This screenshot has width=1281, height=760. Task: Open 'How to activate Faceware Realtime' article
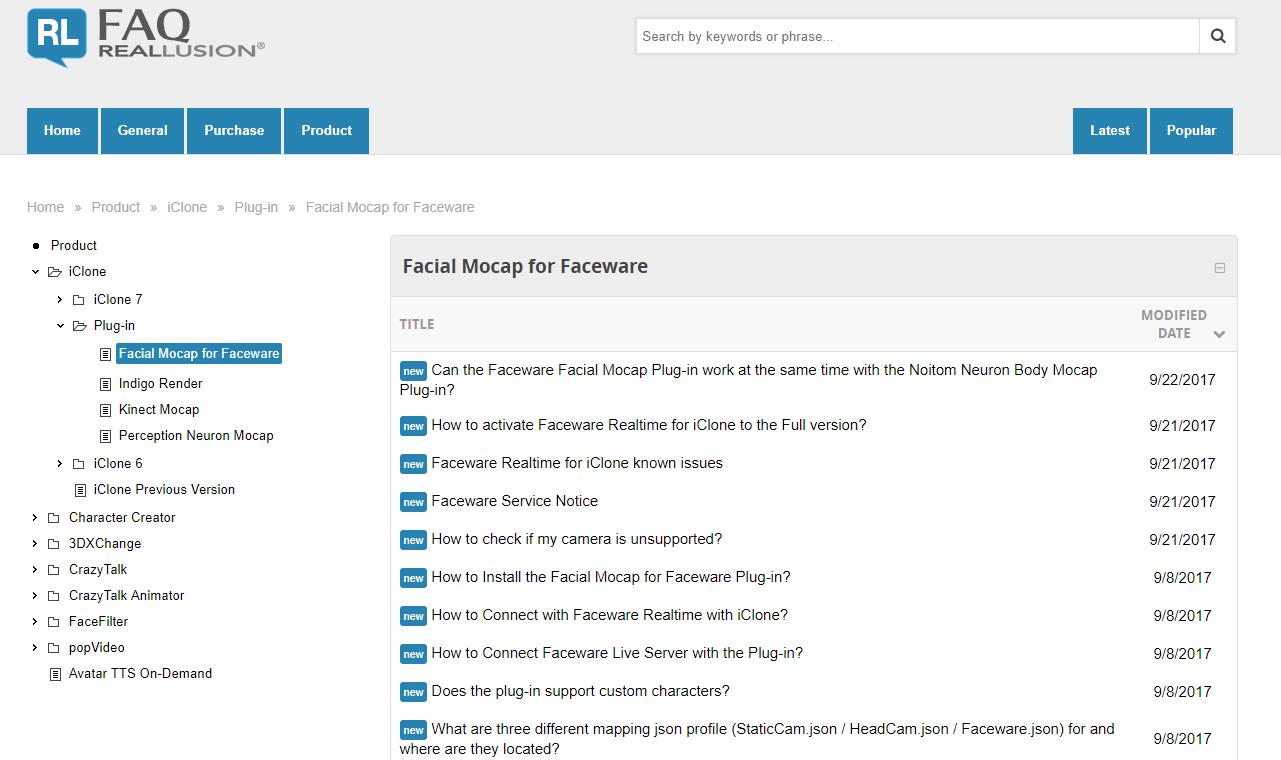pyautogui.click(x=649, y=425)
